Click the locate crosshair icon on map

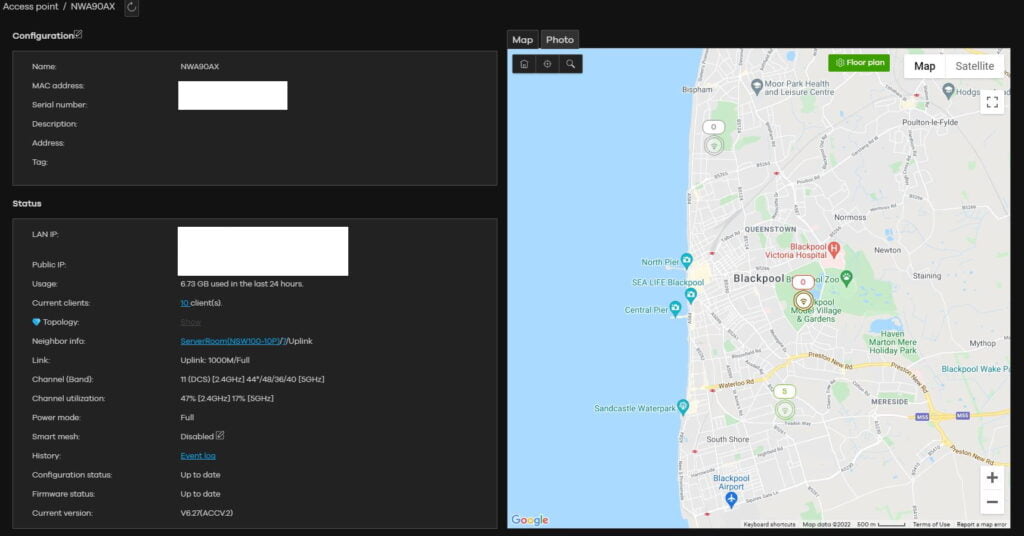point(547,64)
